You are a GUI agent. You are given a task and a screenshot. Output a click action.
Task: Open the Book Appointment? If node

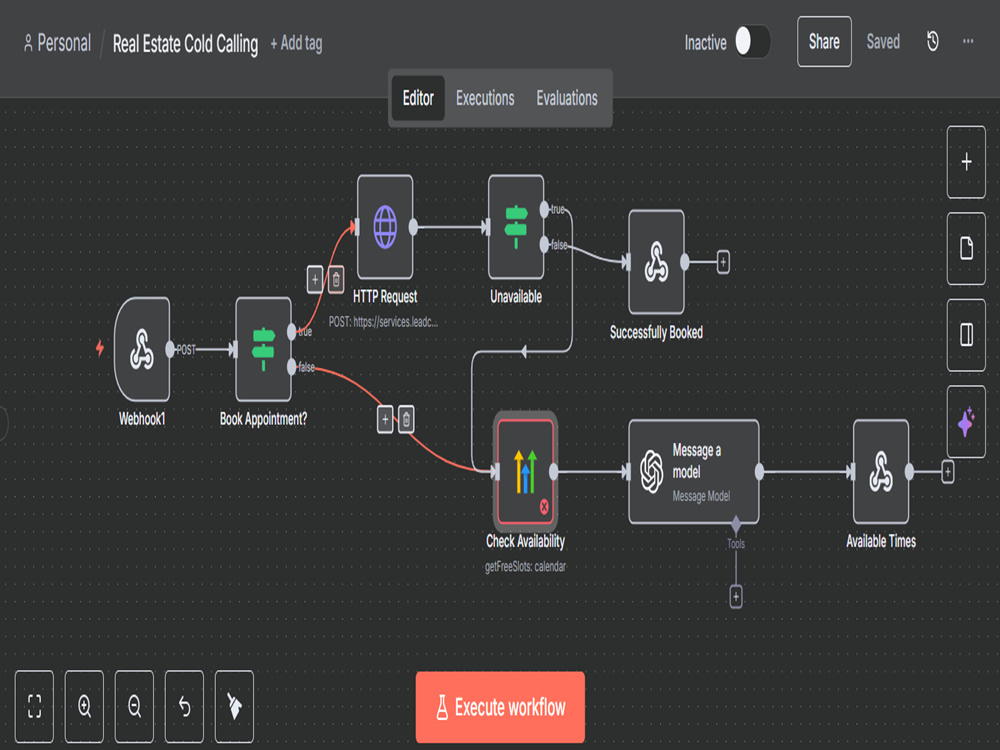point(263,349)
